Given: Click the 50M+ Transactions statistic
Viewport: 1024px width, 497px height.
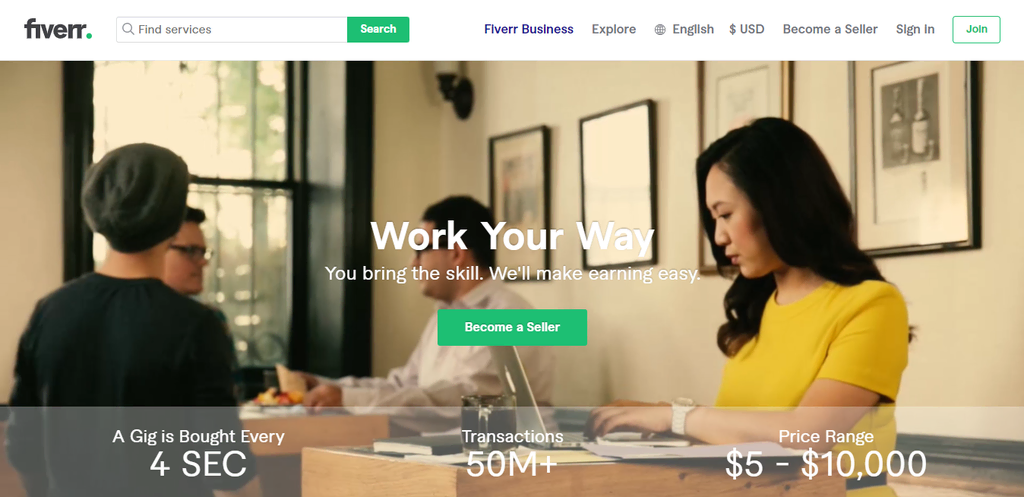Looking at the screenshot, I should (x=512, y=464).
